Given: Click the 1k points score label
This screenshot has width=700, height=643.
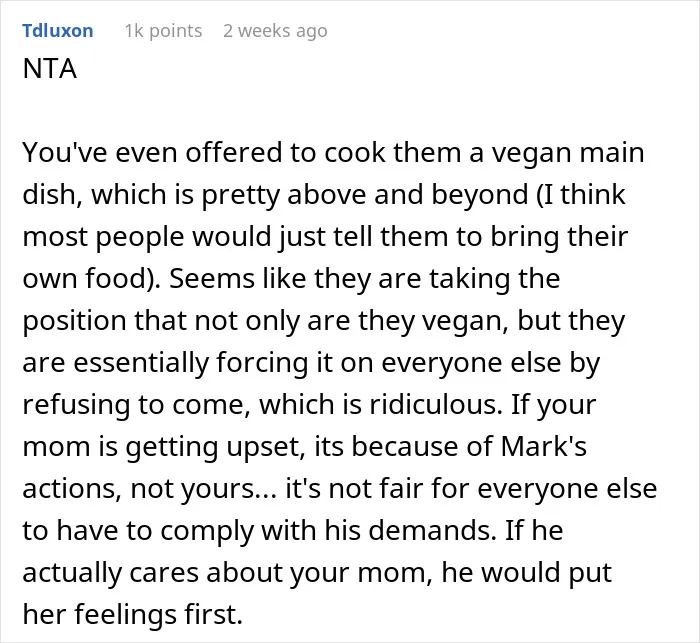Looking at the screenshot, I should pyautogui.click(x=163, y=31).
